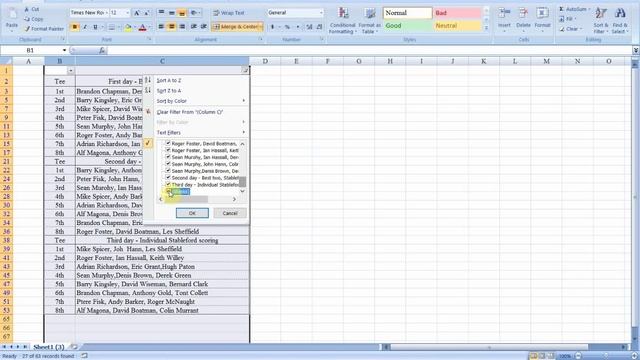The width and height of the screenshot is (640, 360).
Task: Open the font name dropdown
Action: point(107,13)
